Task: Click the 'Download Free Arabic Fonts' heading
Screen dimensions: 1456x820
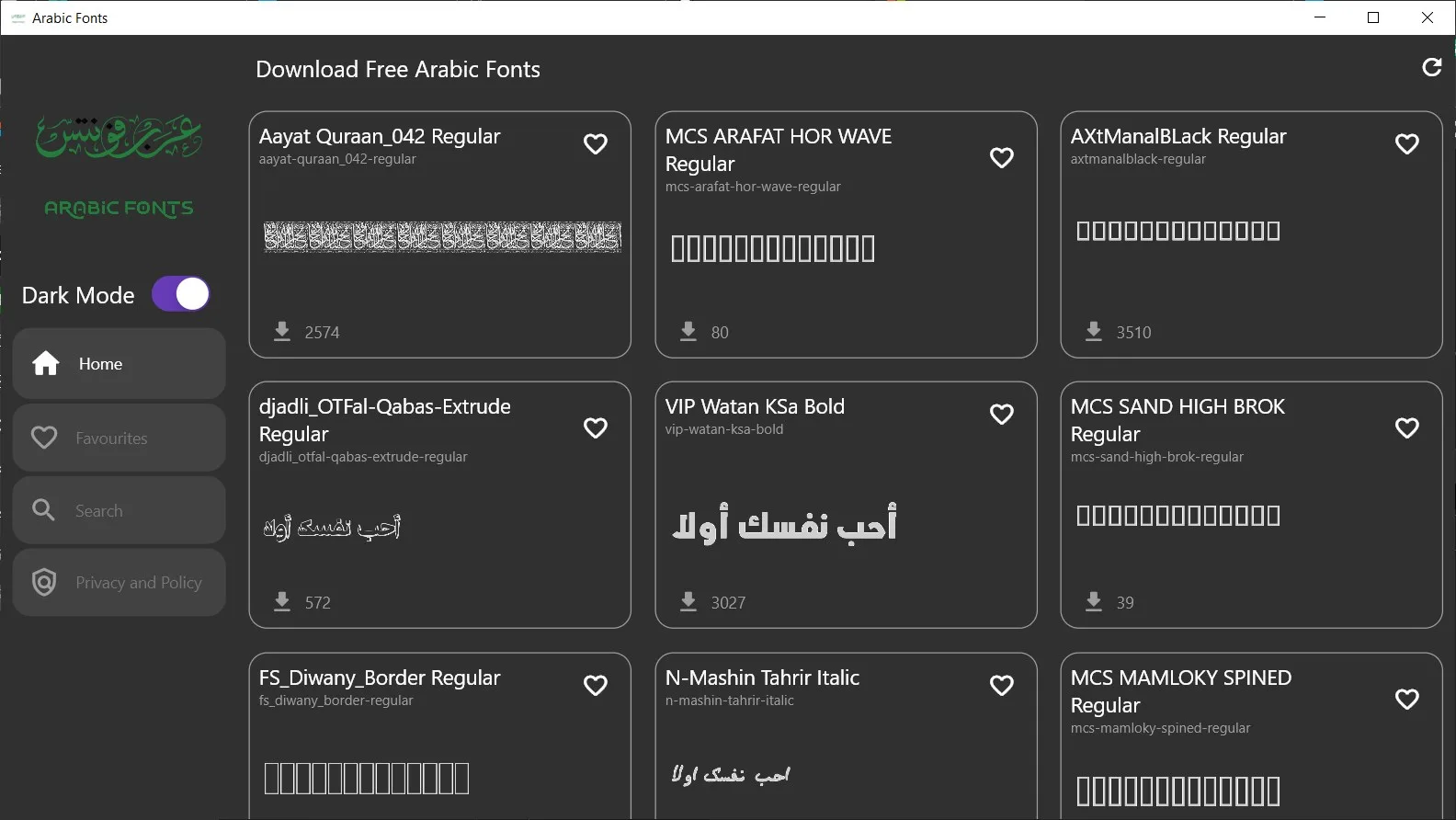Action: pos(398,69)
